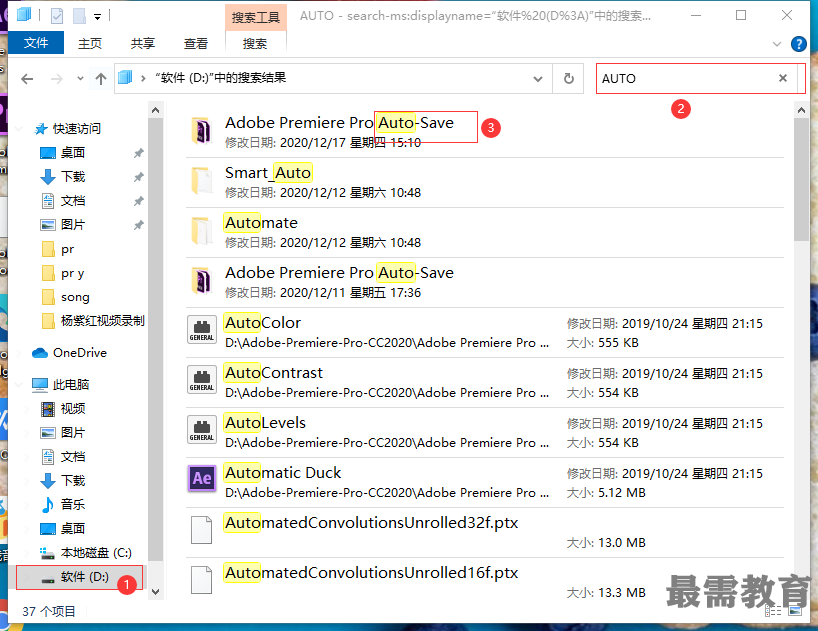Open the song folder in sidebar
Screen dimensions: 818x631
(x=75, y=297)
